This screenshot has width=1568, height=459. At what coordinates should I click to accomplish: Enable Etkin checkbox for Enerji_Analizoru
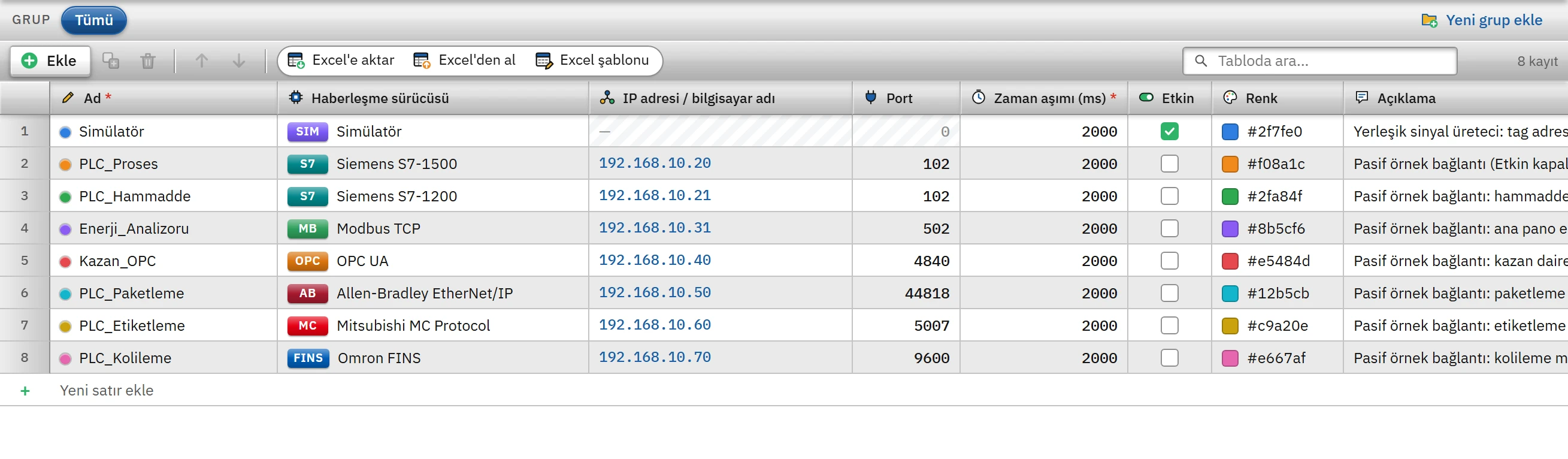1169,228
